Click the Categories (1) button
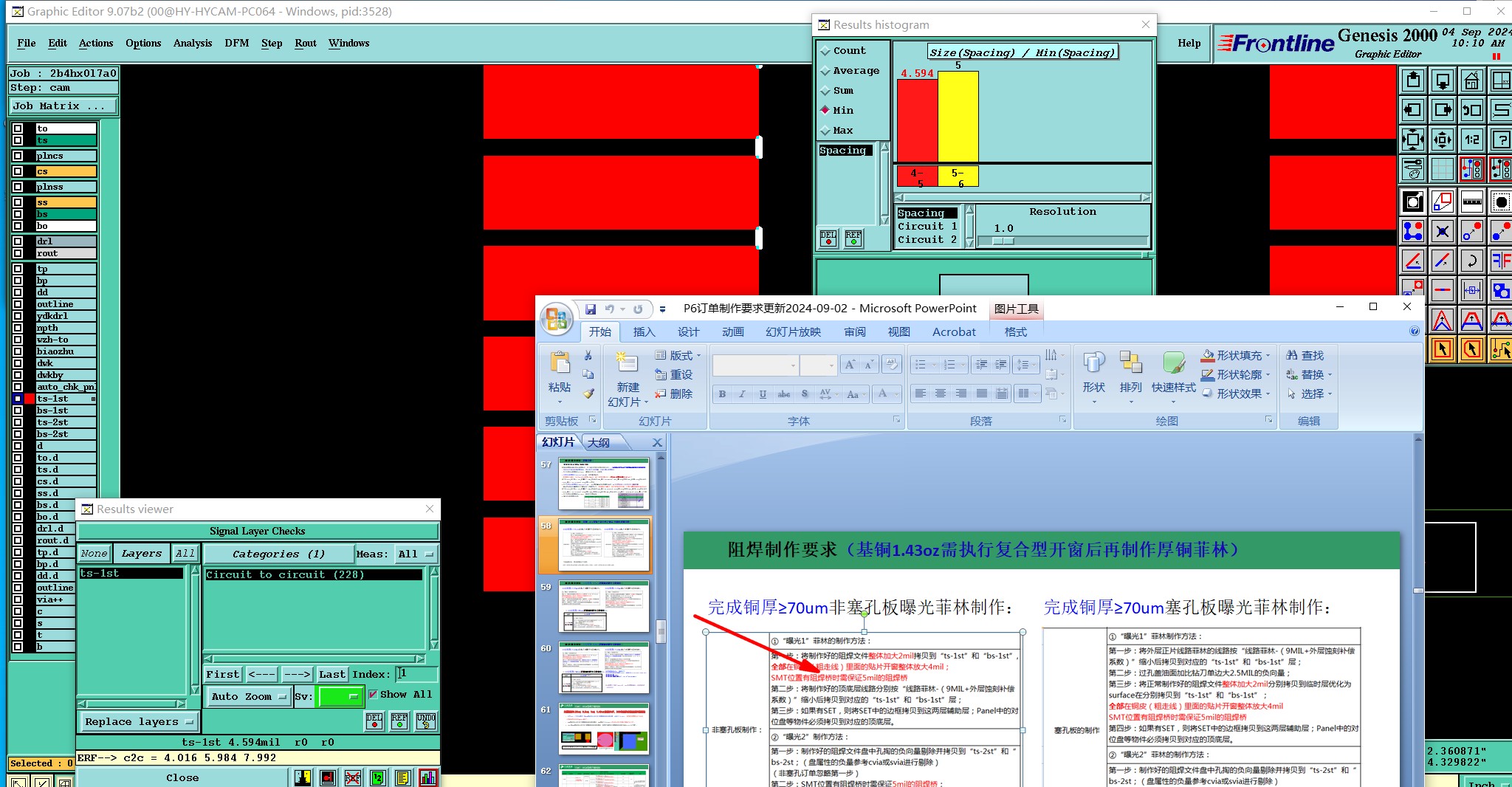Image resolution: width=1512 pixels, height=787 pixels. pyautogui.click(x=278, y=554)
